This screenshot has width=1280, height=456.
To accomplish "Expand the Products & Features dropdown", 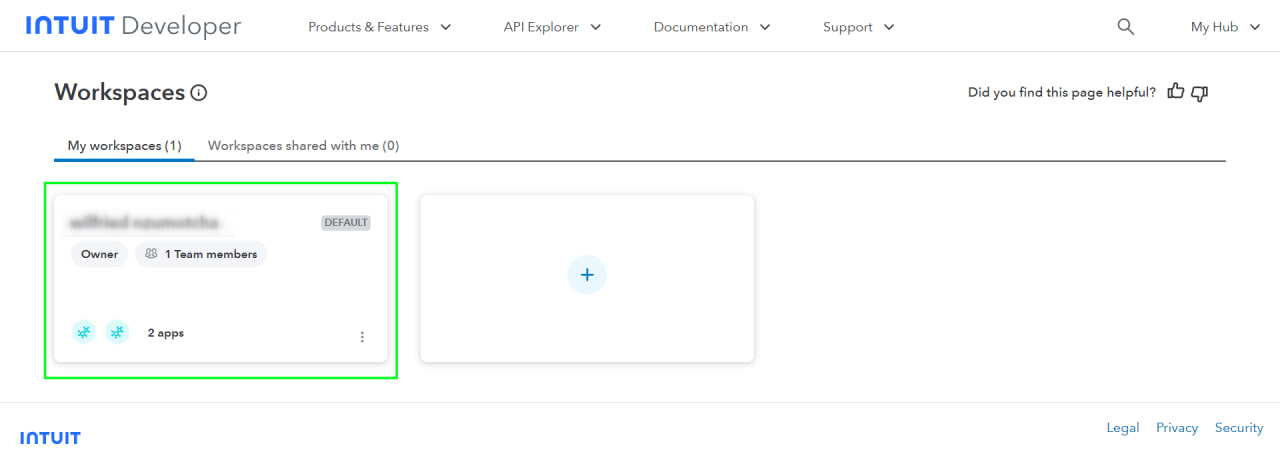I will click(x=379, y=27).
